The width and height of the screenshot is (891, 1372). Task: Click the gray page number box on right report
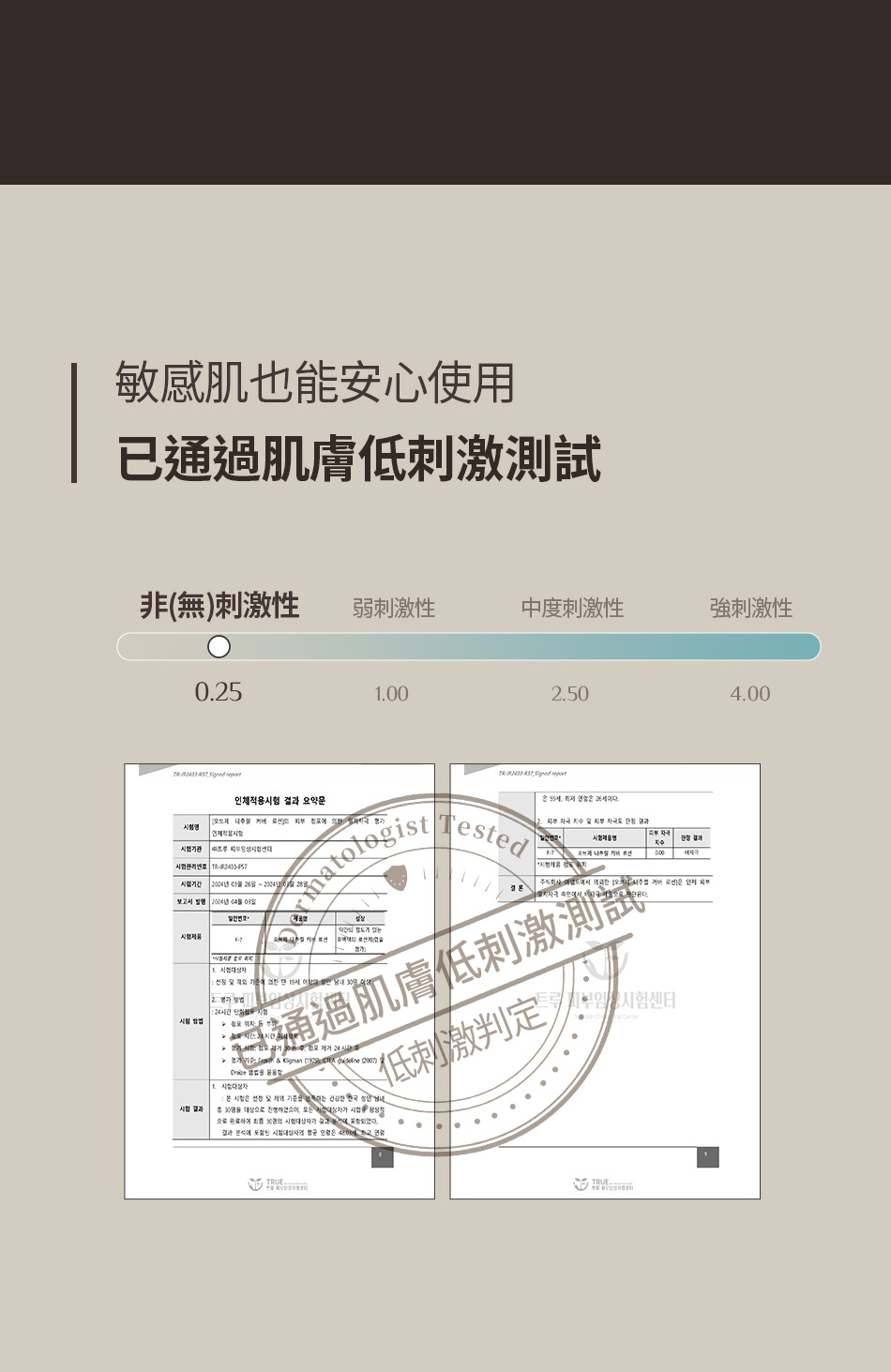click(x=707, y=1157)
